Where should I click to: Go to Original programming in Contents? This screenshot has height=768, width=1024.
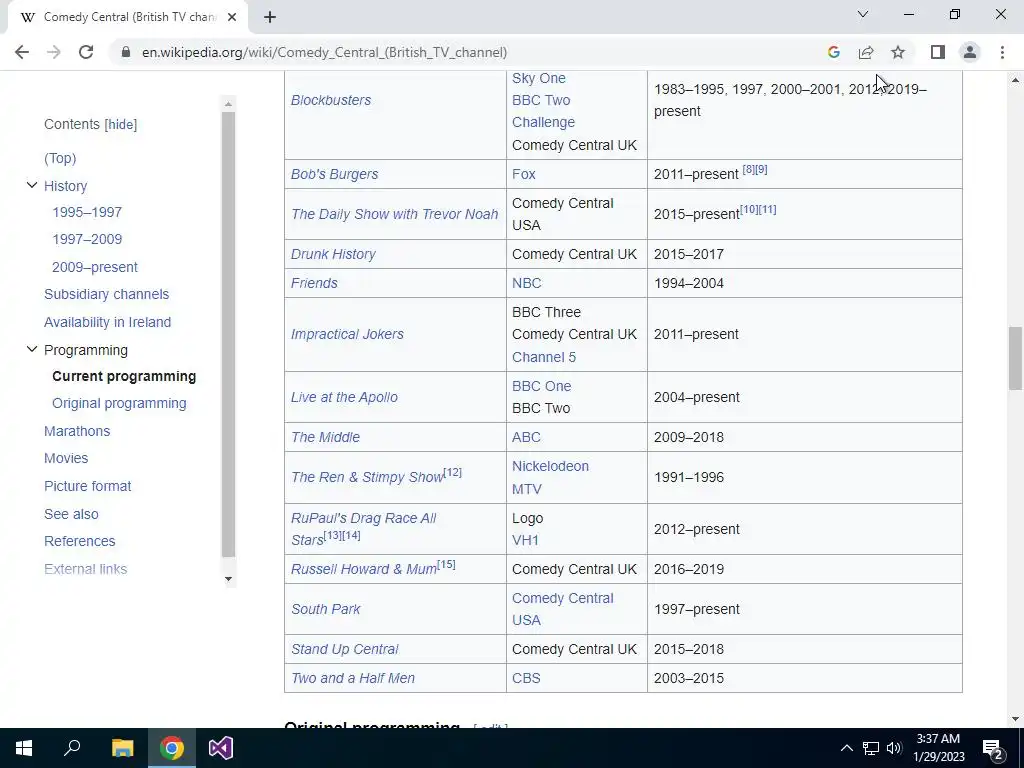(119, 403)
